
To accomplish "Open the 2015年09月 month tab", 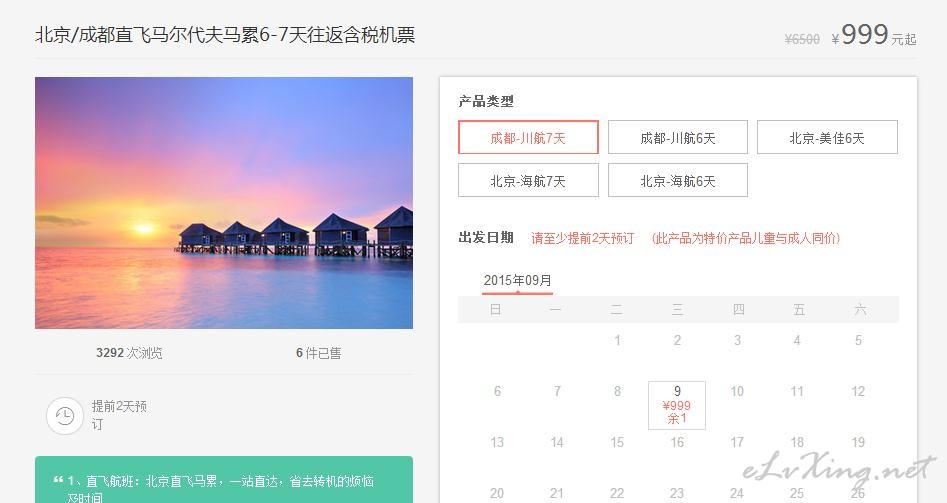I will [x=518, y=281].
